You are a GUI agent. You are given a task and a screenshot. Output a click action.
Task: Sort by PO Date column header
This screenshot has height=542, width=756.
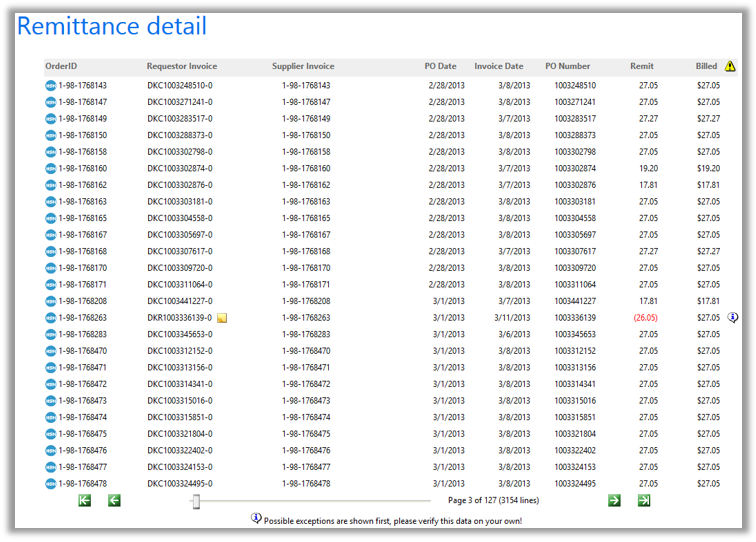pyautogui.click(x=440, y=66)
